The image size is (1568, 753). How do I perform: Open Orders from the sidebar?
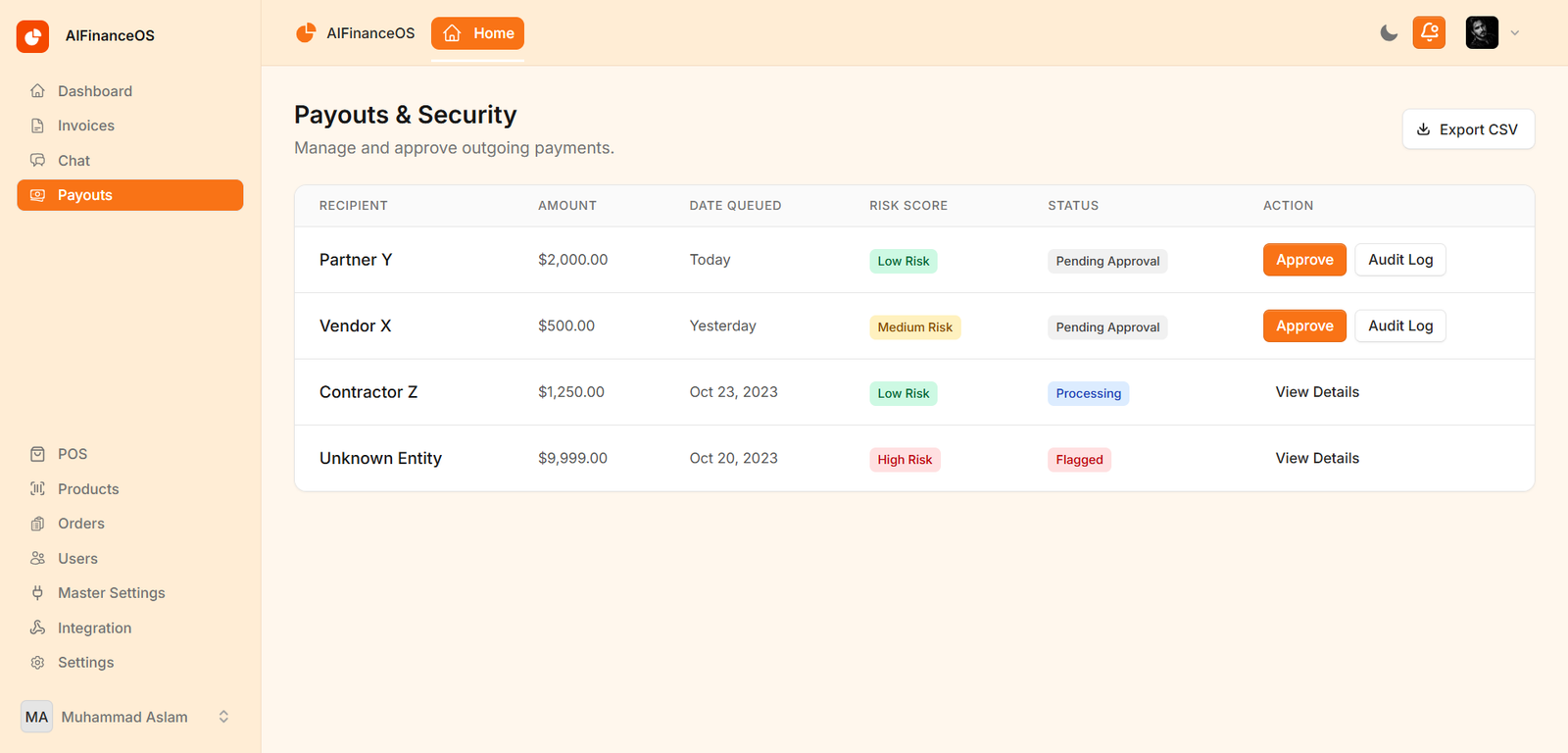129,524
